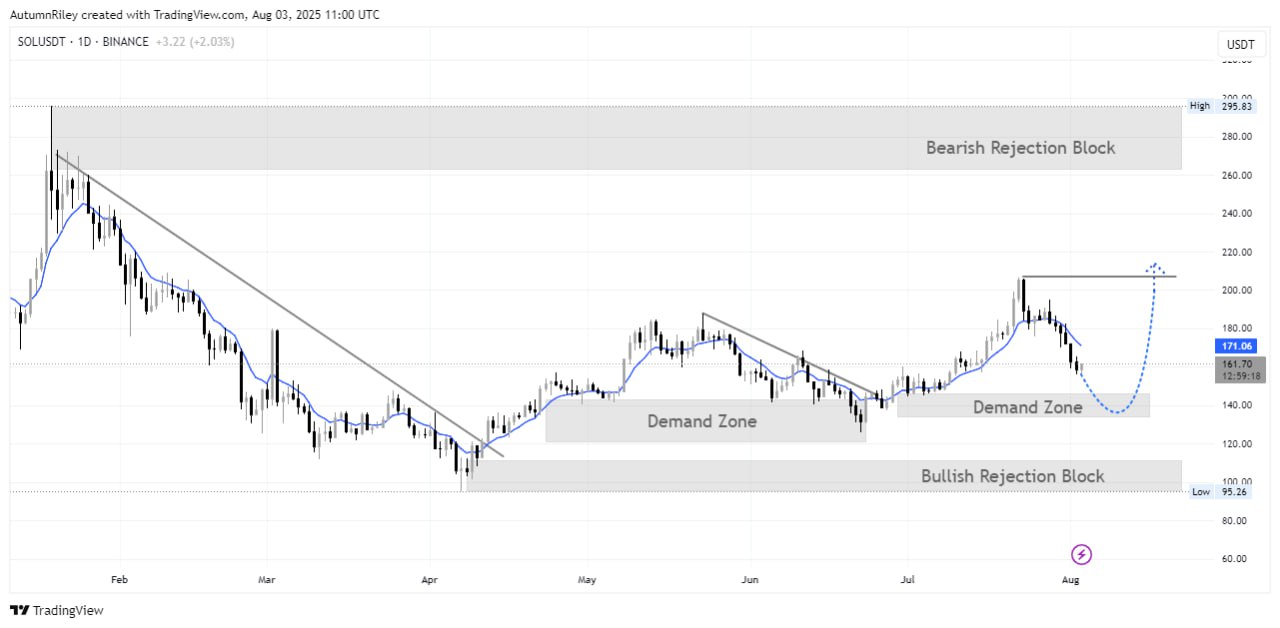This screenshot has height=628, width=1280.
Task: Click the purple lightning event icon
Action: 1081,554
